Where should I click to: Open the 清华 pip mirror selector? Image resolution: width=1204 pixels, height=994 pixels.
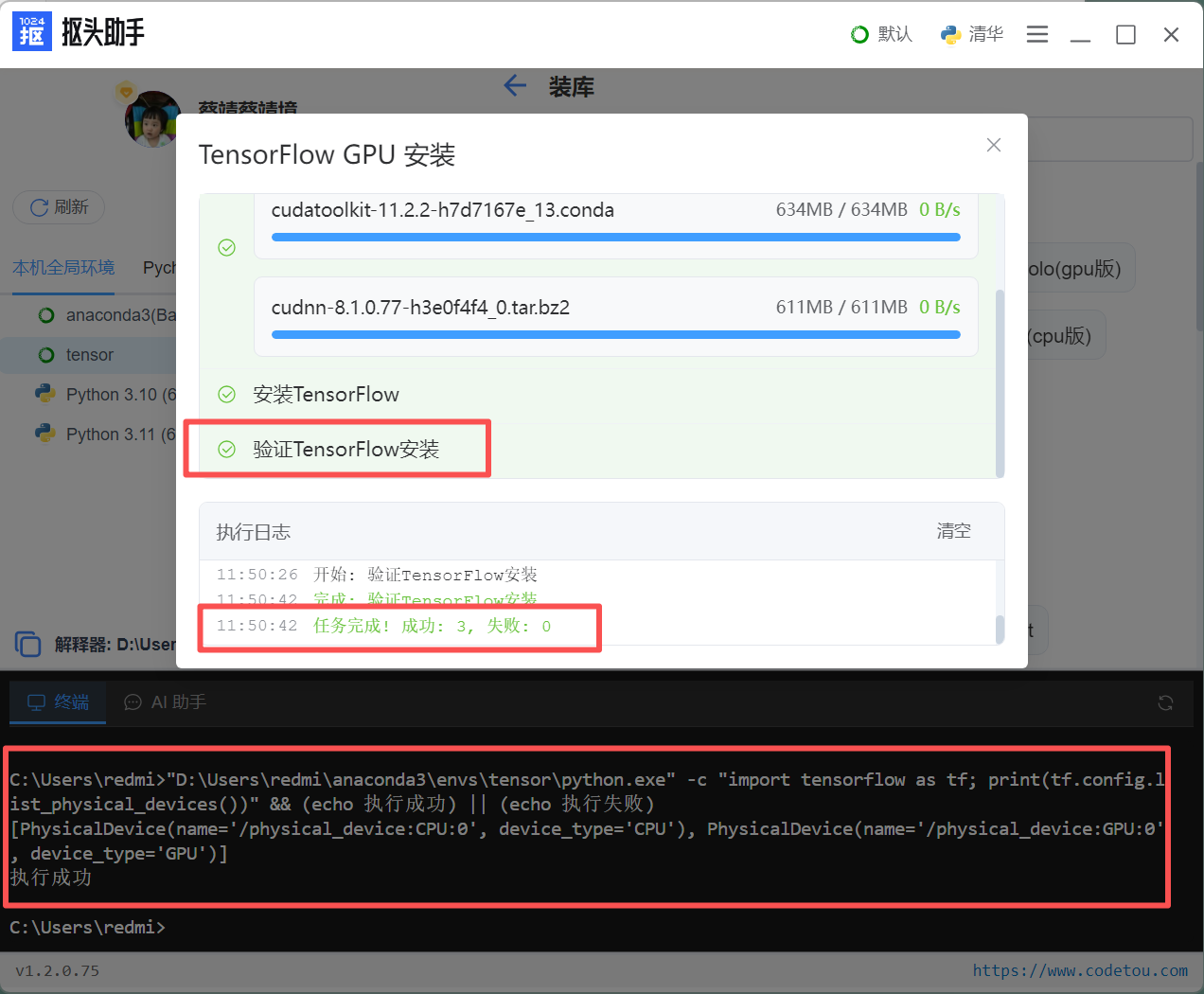[x=971, y=34]
